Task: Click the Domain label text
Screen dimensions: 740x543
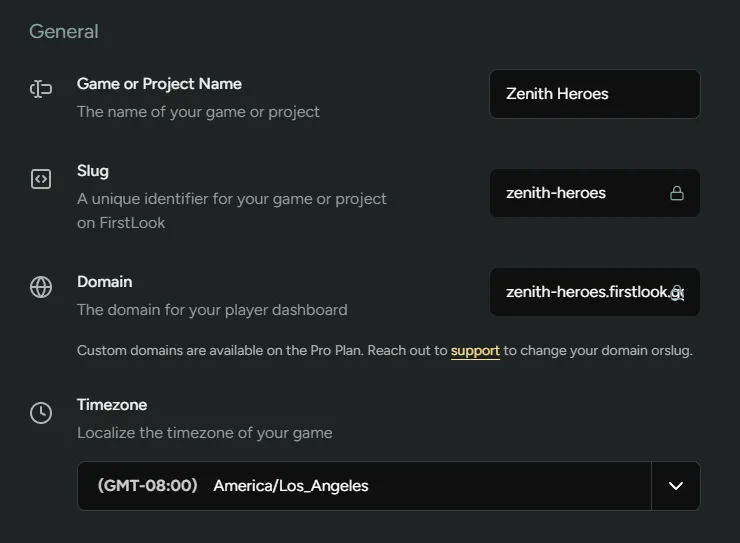Action: [x=104, y=282]
